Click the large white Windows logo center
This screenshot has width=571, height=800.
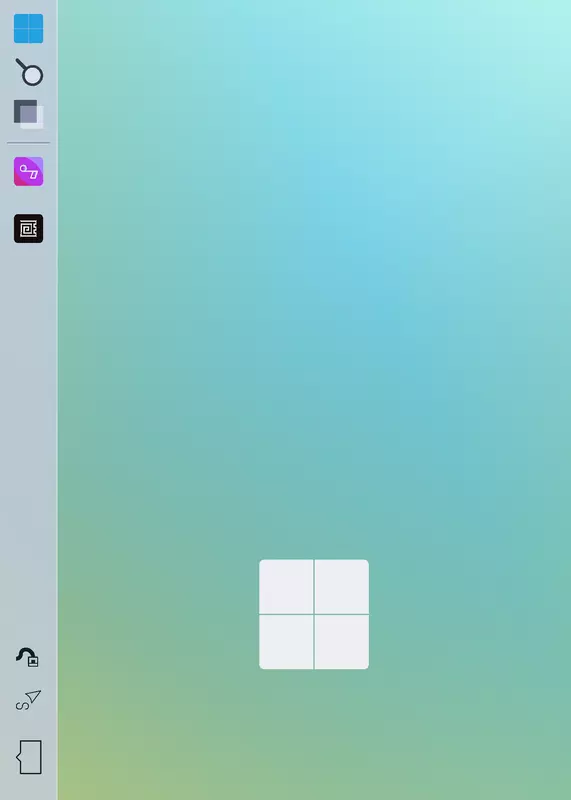(x=314, y=614)
